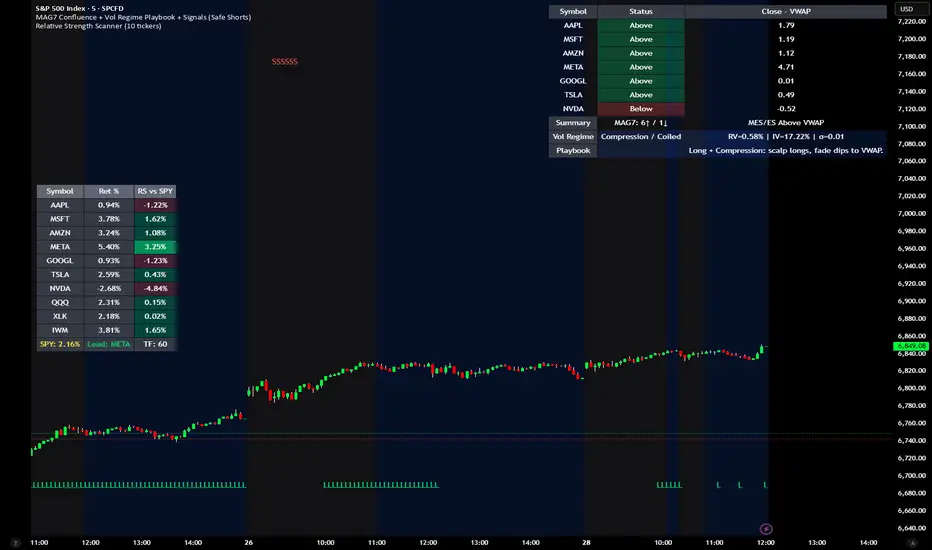Click the 'Ret %' column header
The width and height of the screenshot is (932, 550).
[109, 191]
